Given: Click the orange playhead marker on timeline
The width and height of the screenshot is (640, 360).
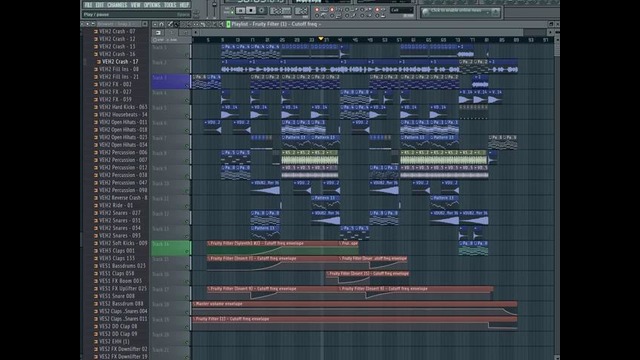Looking at the screenshot, I should coord(321,39).
